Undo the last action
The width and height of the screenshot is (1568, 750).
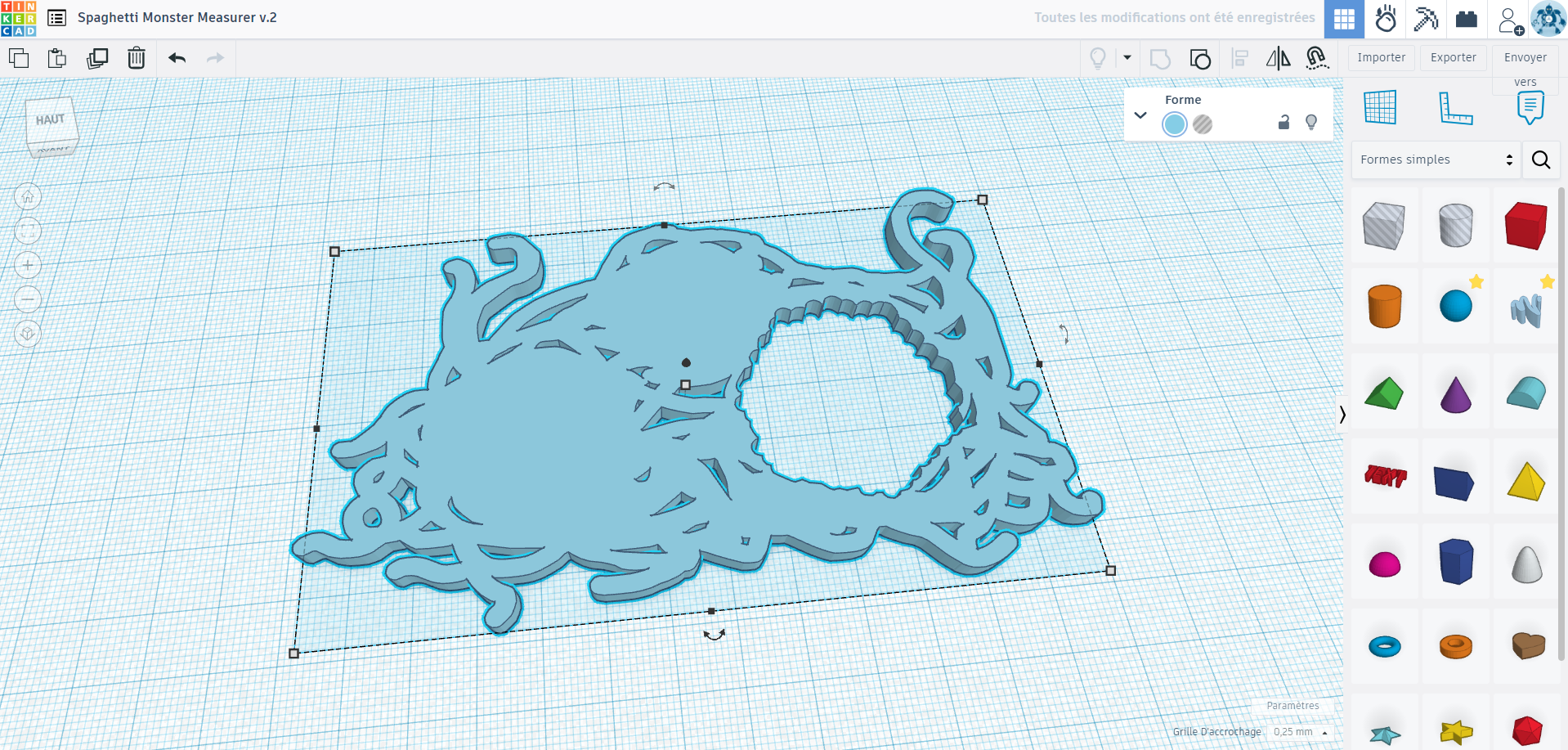click(x=177, y=58)
